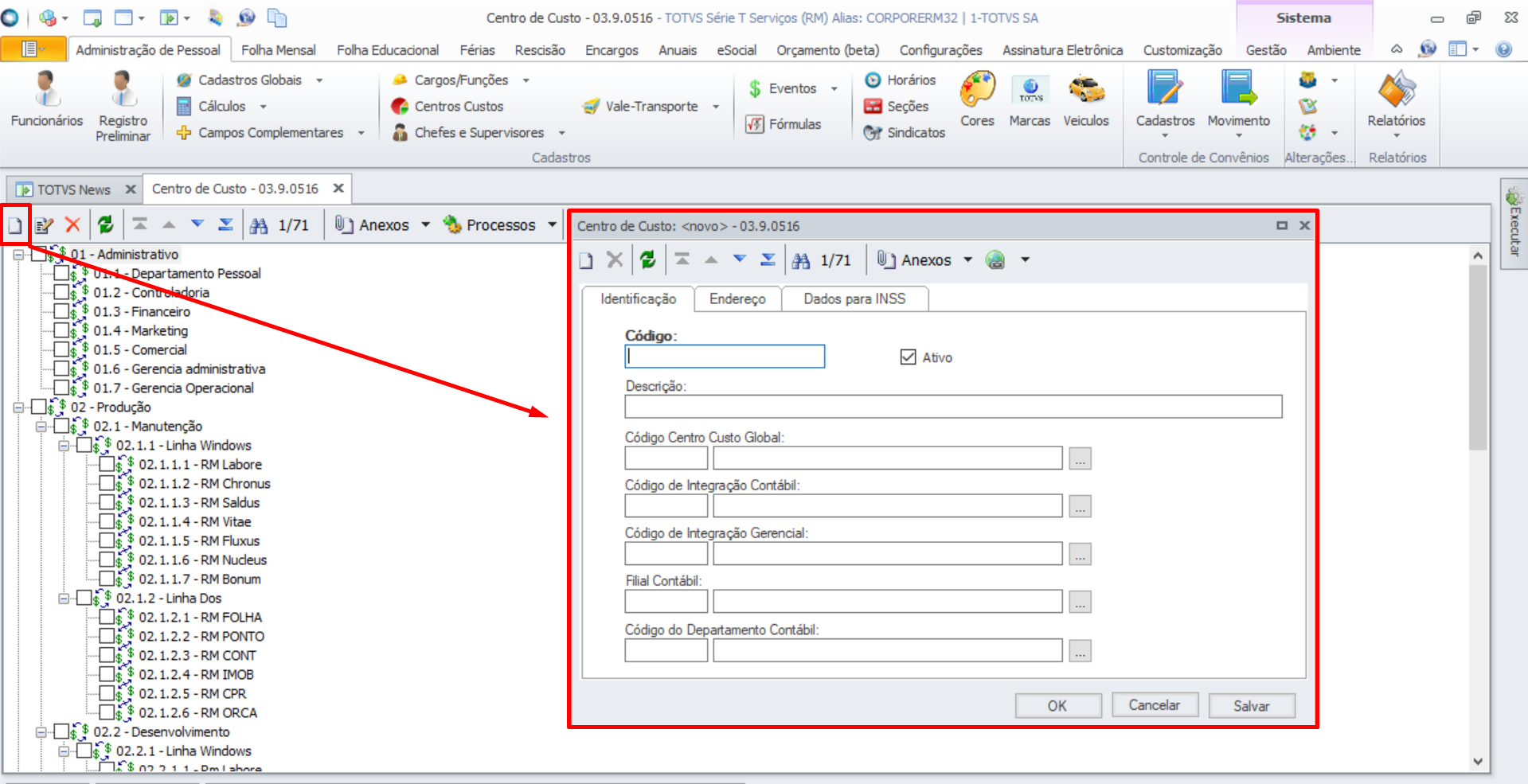
Task: Click the refresh icon in the tree toolbar
Action: 106,224
